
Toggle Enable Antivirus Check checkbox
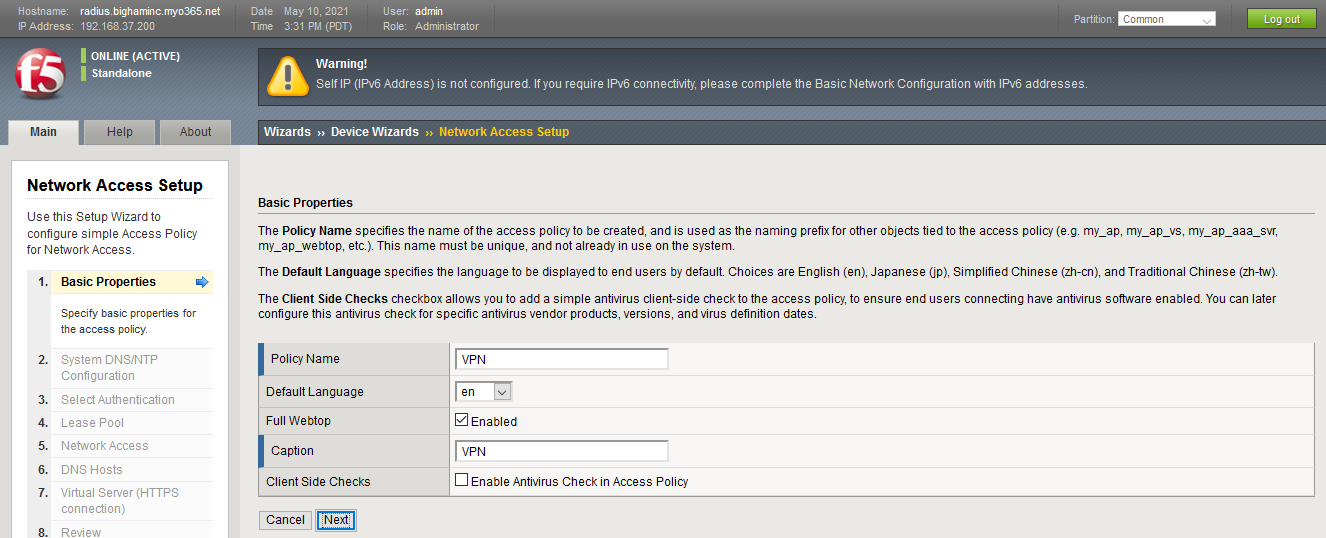[461, 481]
